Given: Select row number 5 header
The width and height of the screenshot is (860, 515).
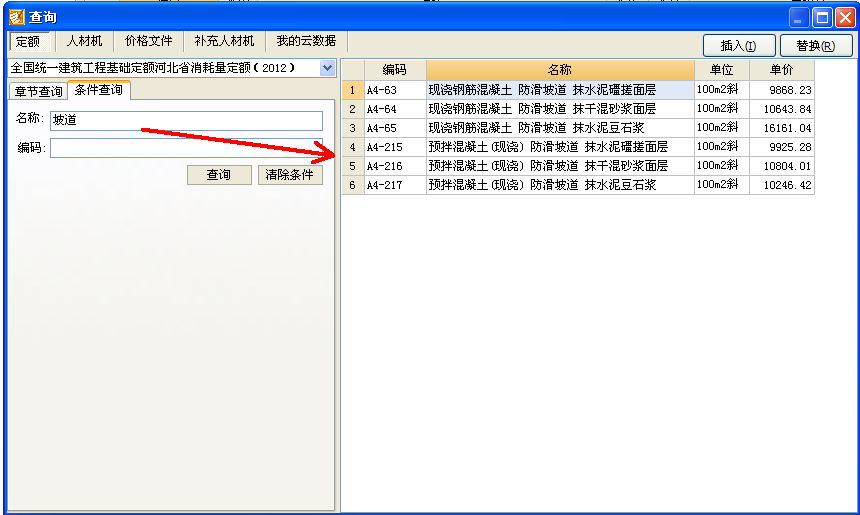Looking at the screenshot, I should pos(353,166).
